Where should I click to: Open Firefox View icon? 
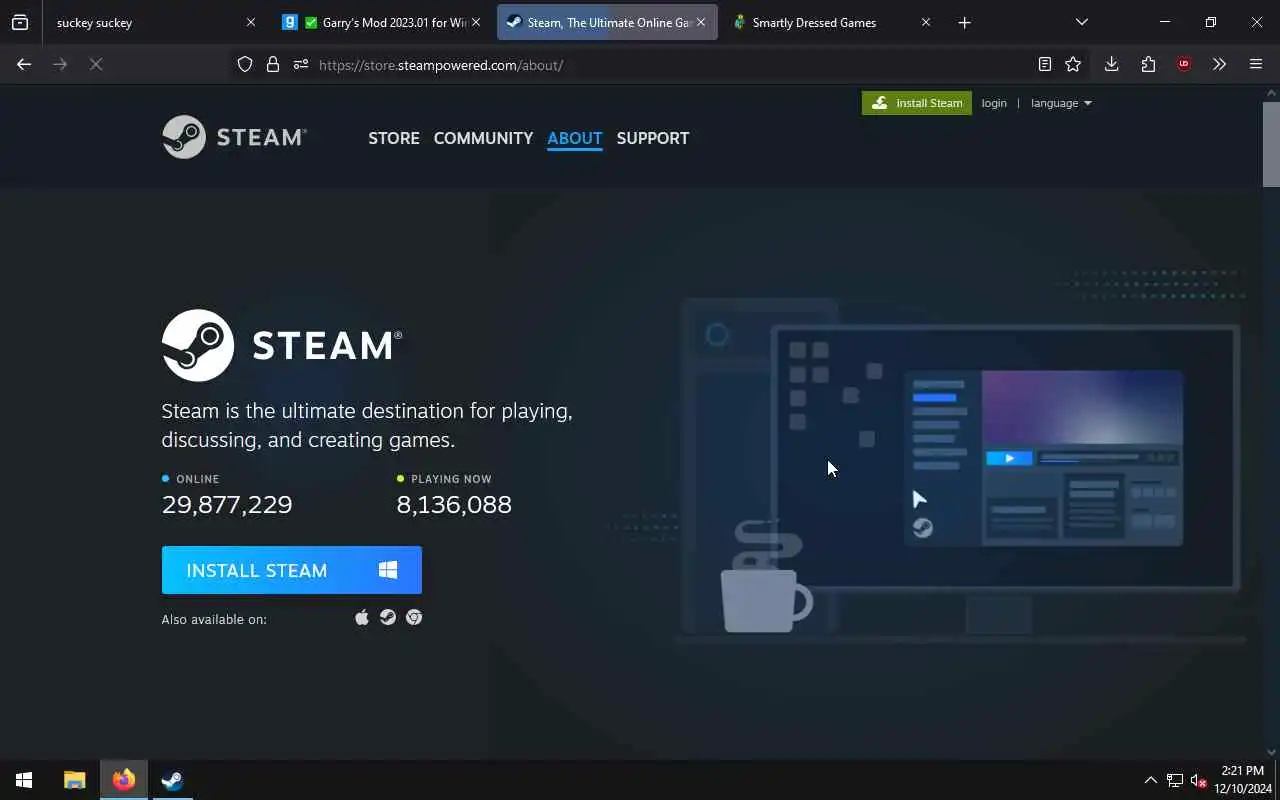pyautogui.click(x=20, y=22)
